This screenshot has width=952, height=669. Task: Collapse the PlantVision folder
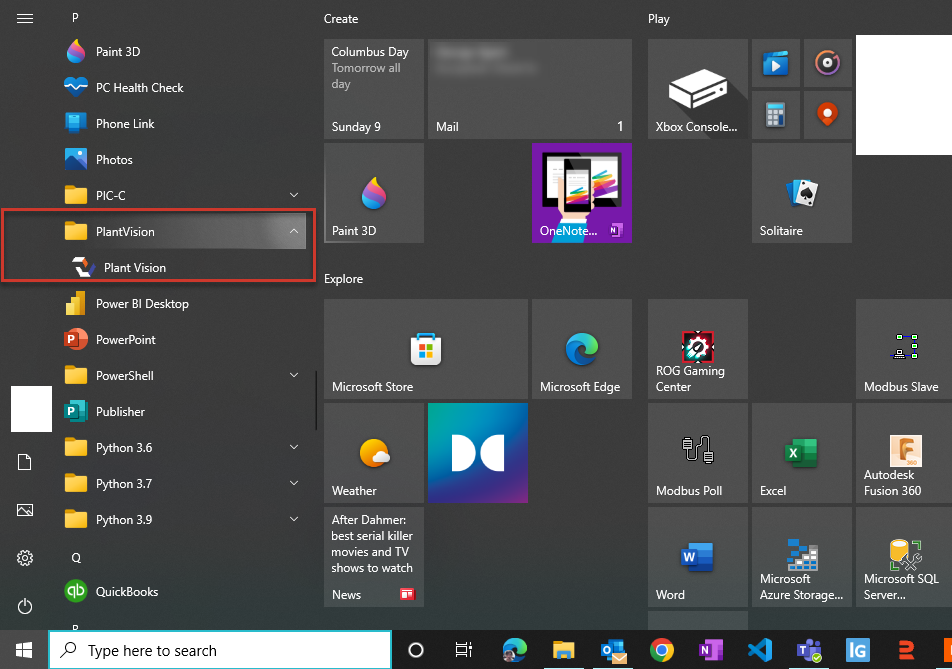point(292,231)
